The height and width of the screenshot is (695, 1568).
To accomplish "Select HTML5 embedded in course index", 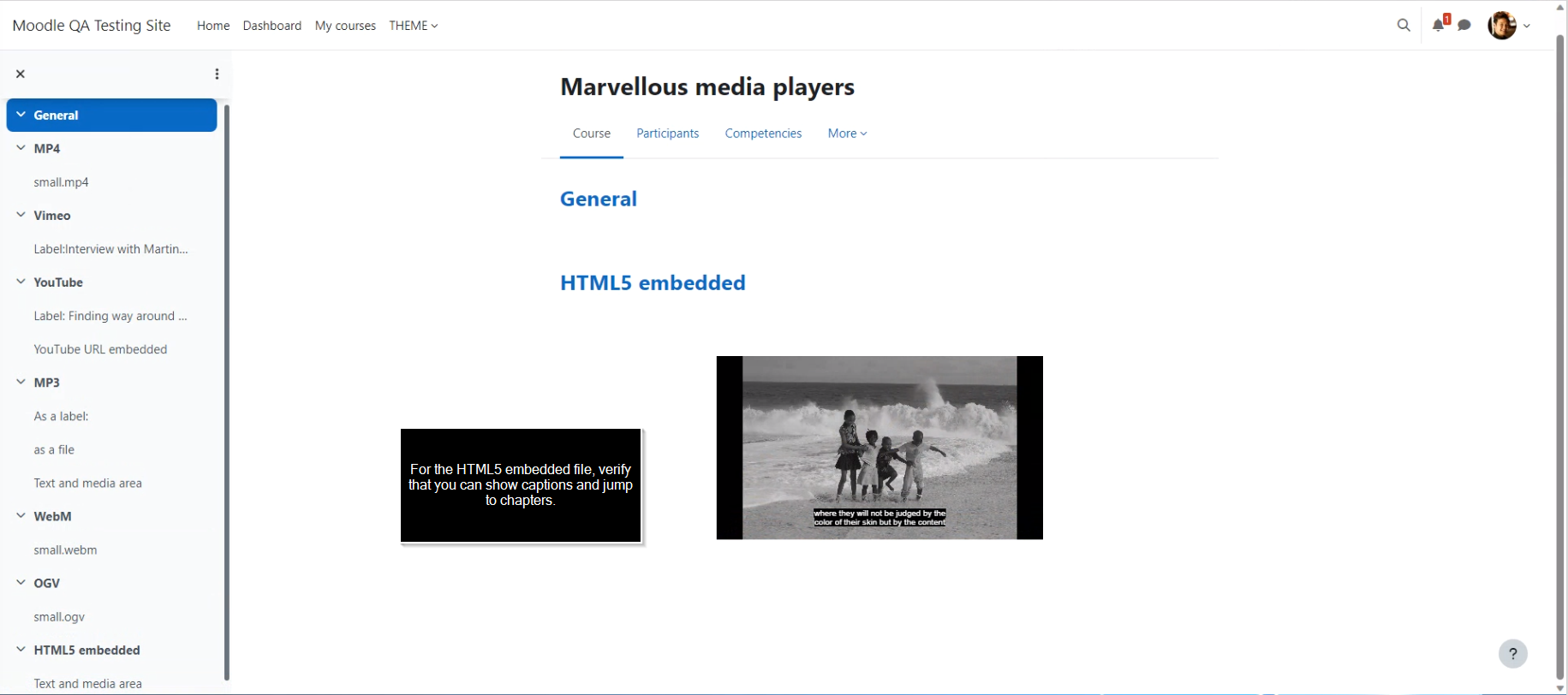I will coord(86,650).
